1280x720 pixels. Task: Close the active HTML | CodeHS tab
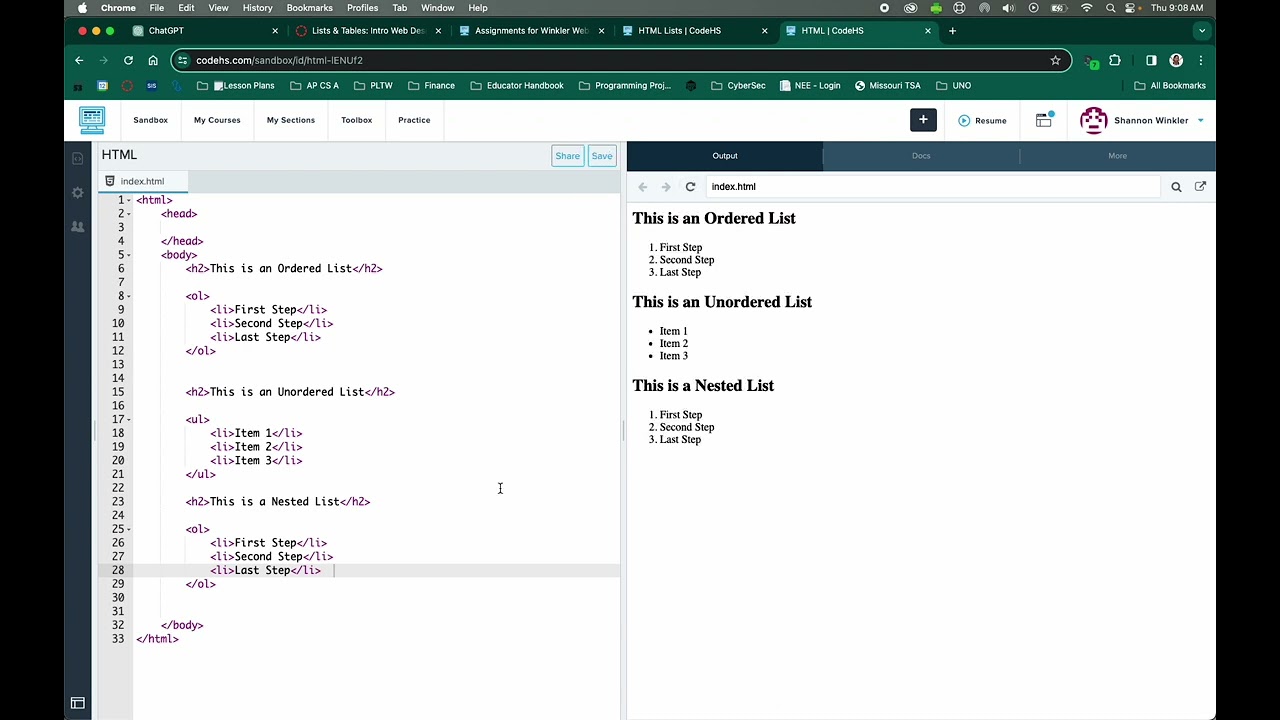click(x=927, y=31)
